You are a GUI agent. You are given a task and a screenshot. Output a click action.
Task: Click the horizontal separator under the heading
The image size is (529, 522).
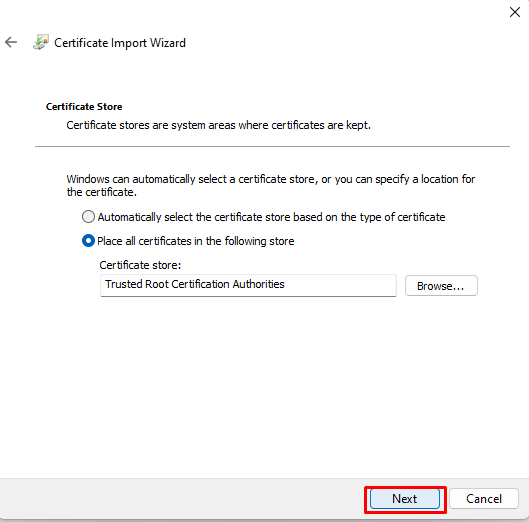[x=272, y=146]
